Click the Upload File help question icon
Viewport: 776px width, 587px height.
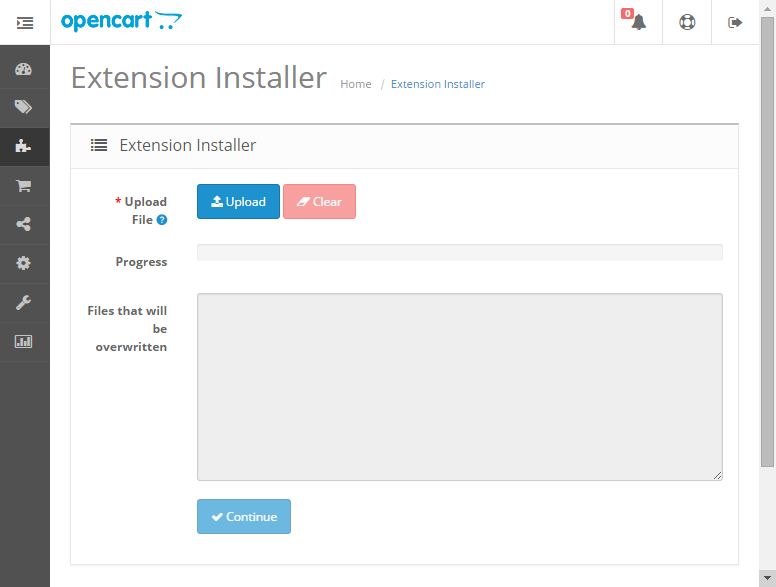(x=162, y=220)
